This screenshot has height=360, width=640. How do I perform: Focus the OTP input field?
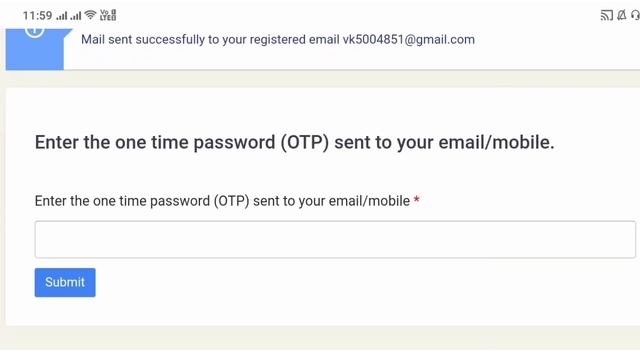[335, 240]
